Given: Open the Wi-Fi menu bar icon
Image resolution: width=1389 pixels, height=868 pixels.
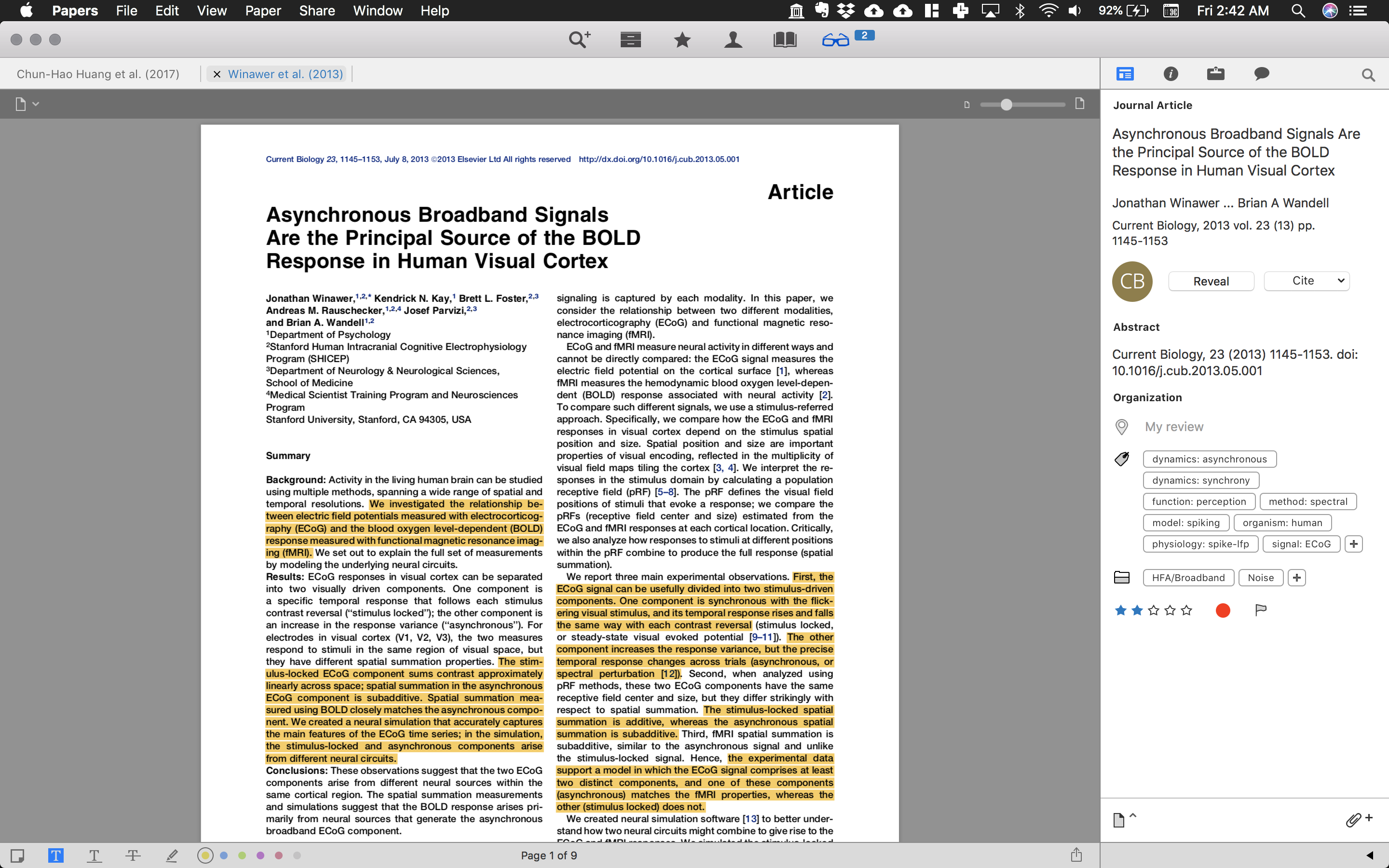Looking at the screenshot, I should click(1049, 10).
